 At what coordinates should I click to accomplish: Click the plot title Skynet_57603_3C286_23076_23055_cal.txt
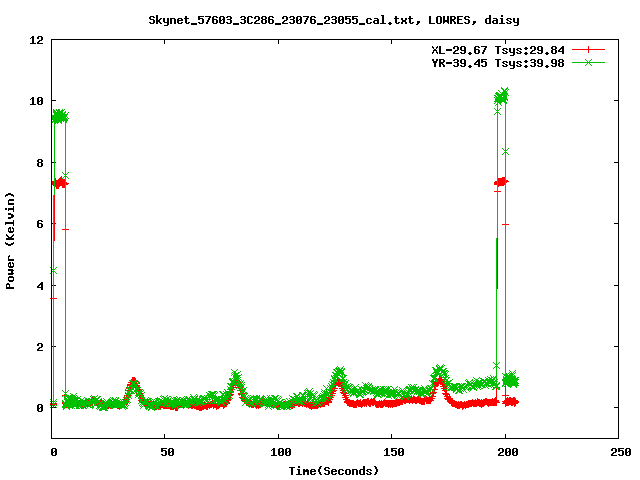pos(284,20)
